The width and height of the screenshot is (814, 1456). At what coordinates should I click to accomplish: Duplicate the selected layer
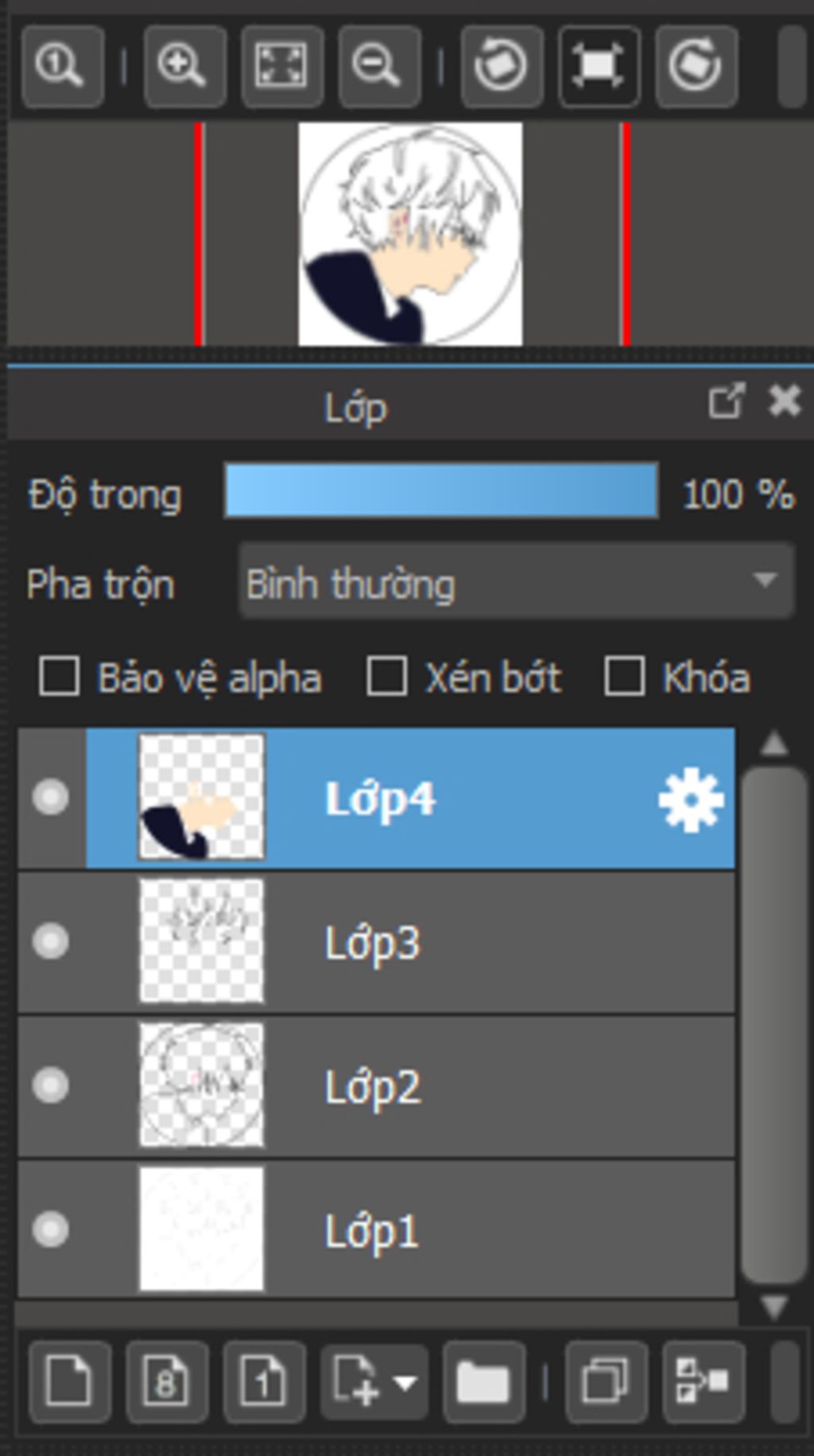(x=606, y=1381)
